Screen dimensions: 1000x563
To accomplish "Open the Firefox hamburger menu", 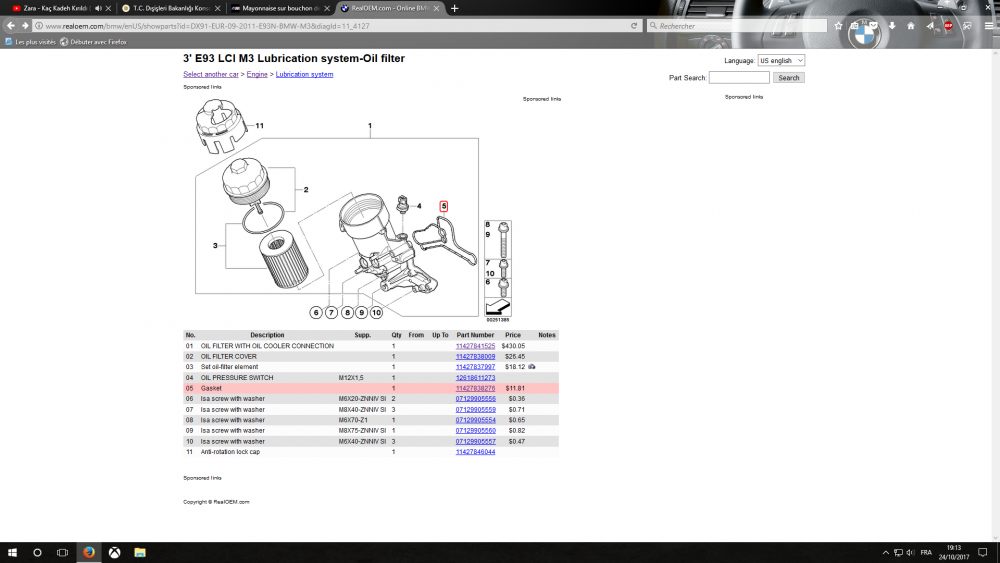I will [x=989, y=26].
